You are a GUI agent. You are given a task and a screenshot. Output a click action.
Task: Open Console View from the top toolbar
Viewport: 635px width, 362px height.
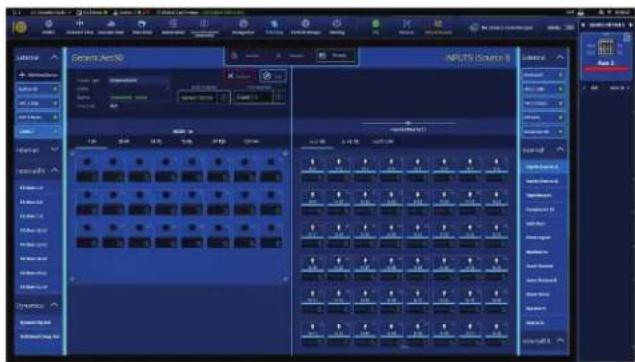[111, 28]
